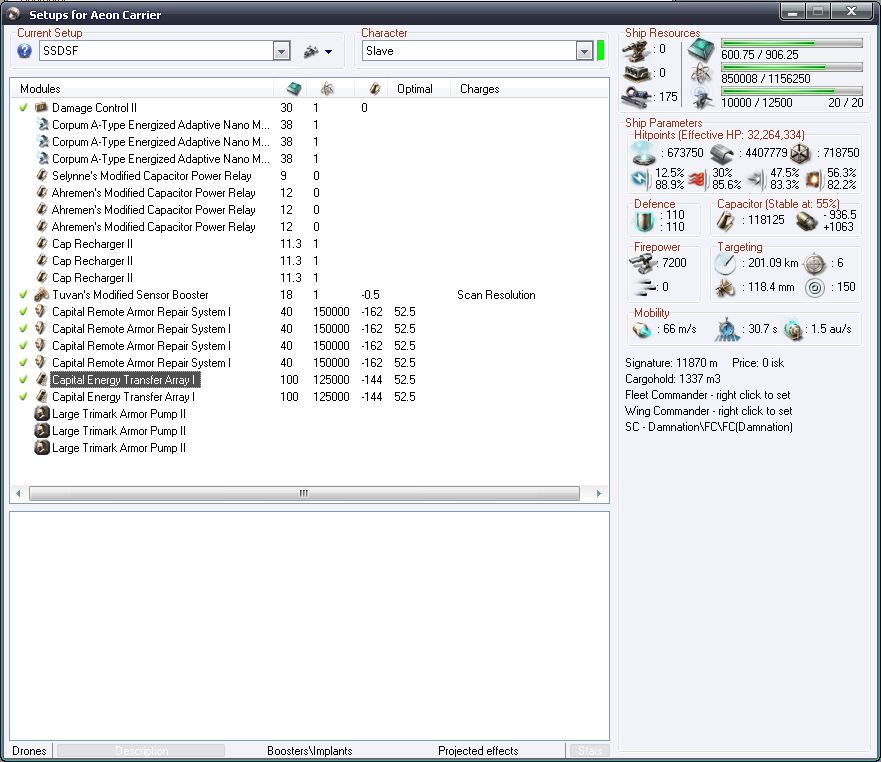Click the powergrid column header icon
The height and width of the screenshot is (762, 881).
tap(327, 89)
